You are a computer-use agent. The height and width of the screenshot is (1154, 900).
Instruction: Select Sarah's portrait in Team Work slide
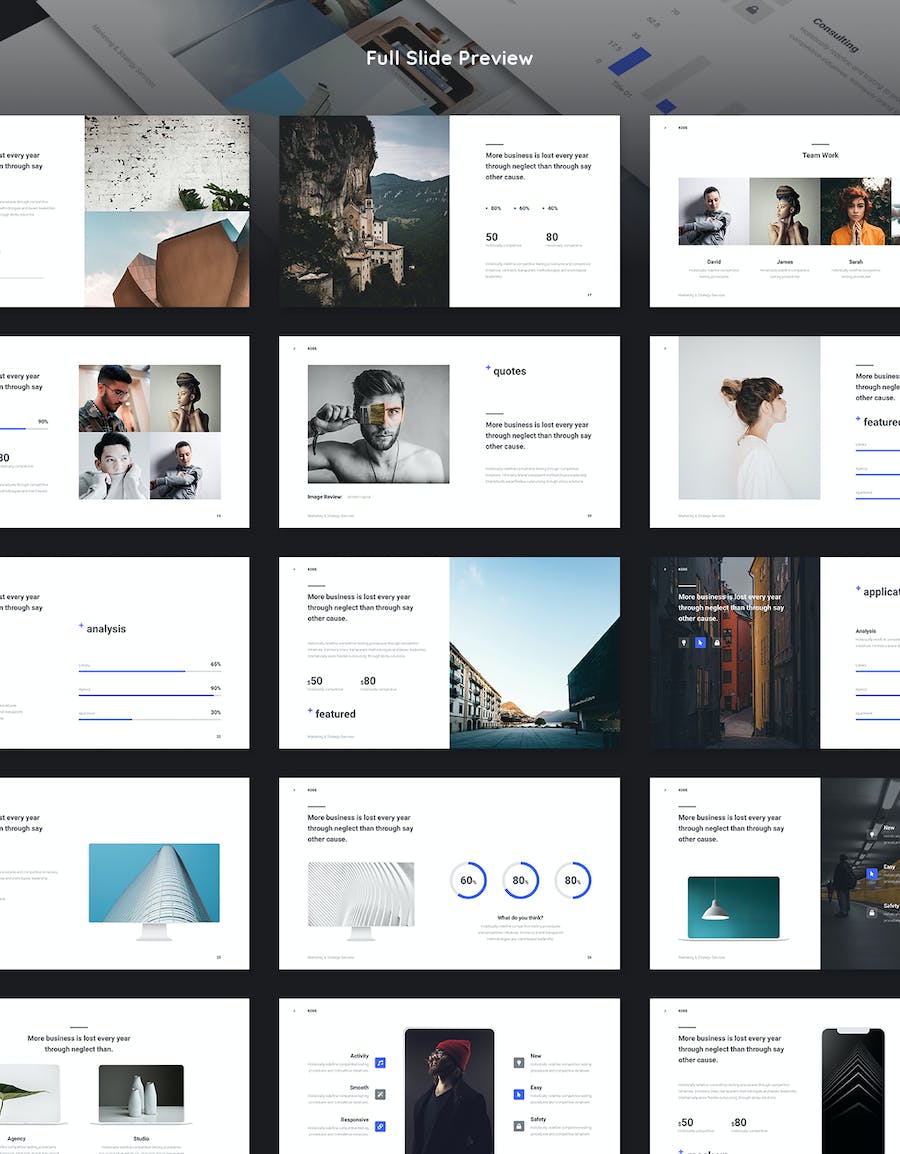pos(855,212)
